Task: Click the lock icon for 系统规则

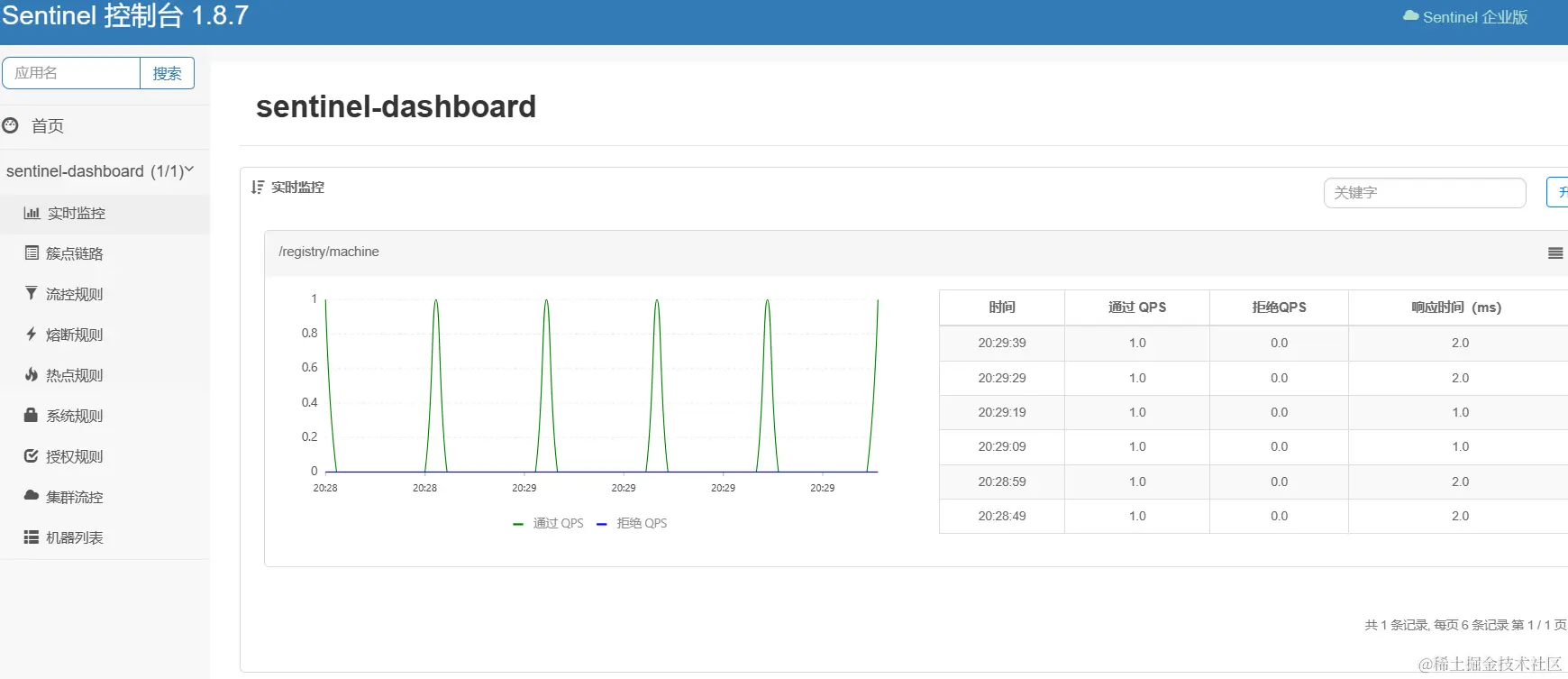Action: coord(32,416)
